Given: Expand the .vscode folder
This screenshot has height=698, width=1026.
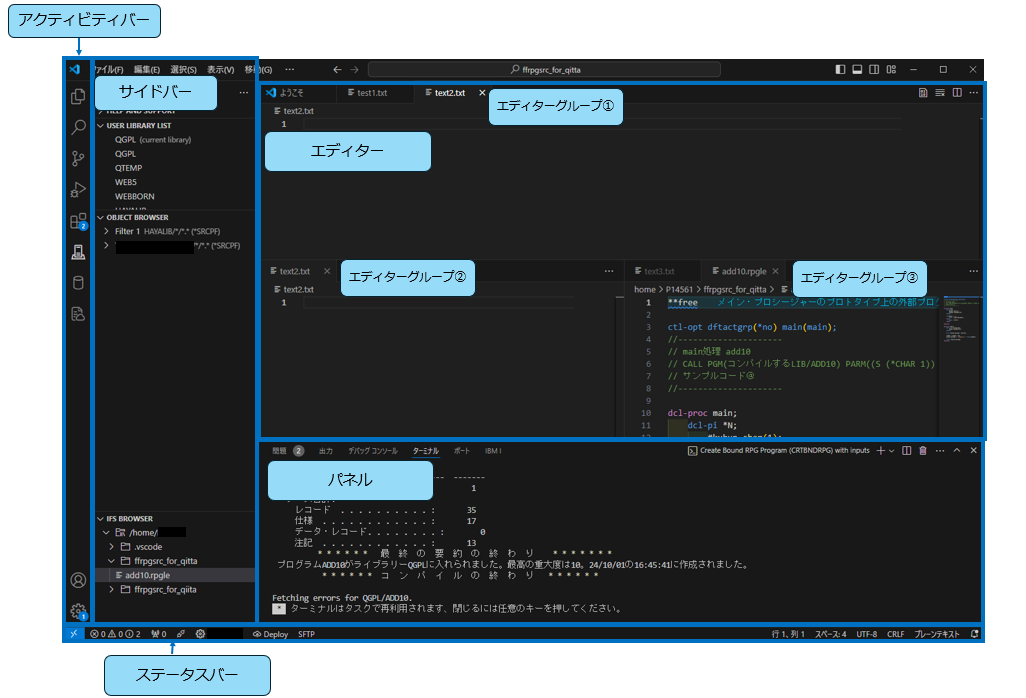Looking at the screenshot, I should 112,547.
